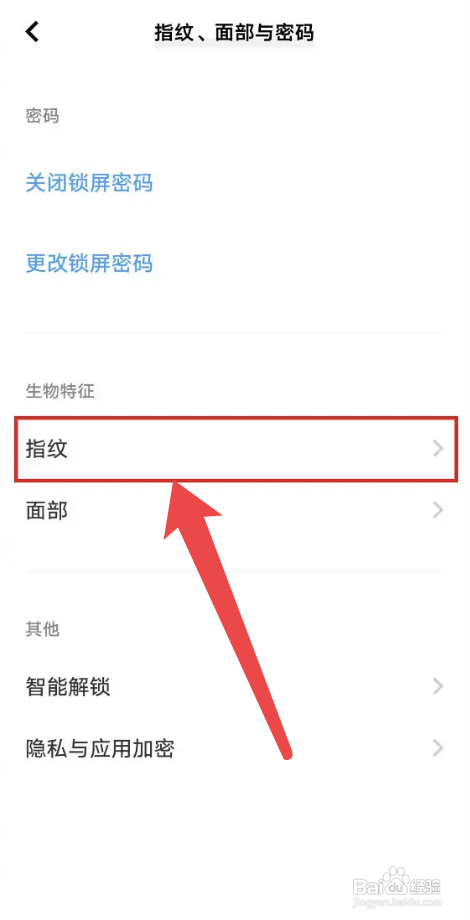This screenshot has width=470, height=920.
Task: Click the 指纹、面部与密码 page title
Action: 234,32
